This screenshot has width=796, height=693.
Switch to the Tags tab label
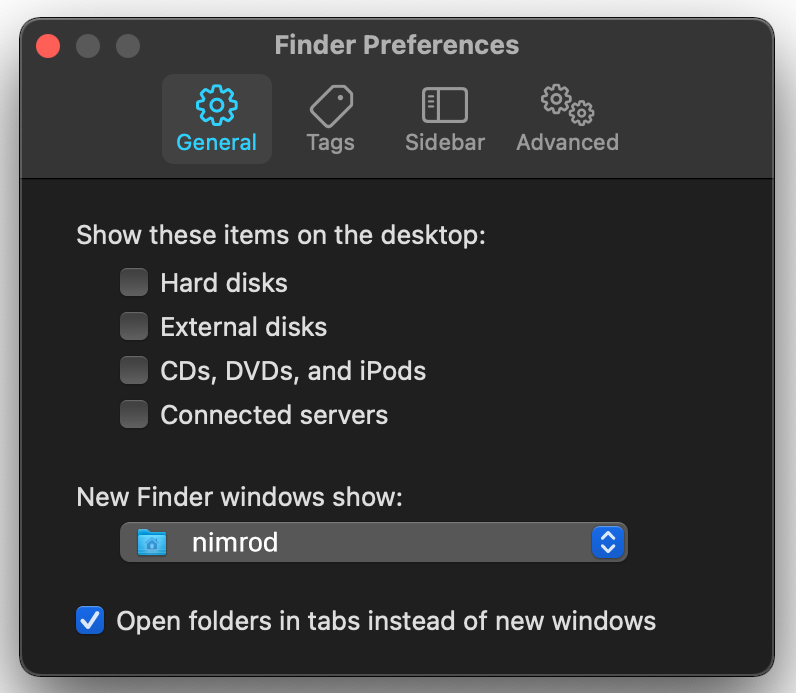[x=331, y=142]
